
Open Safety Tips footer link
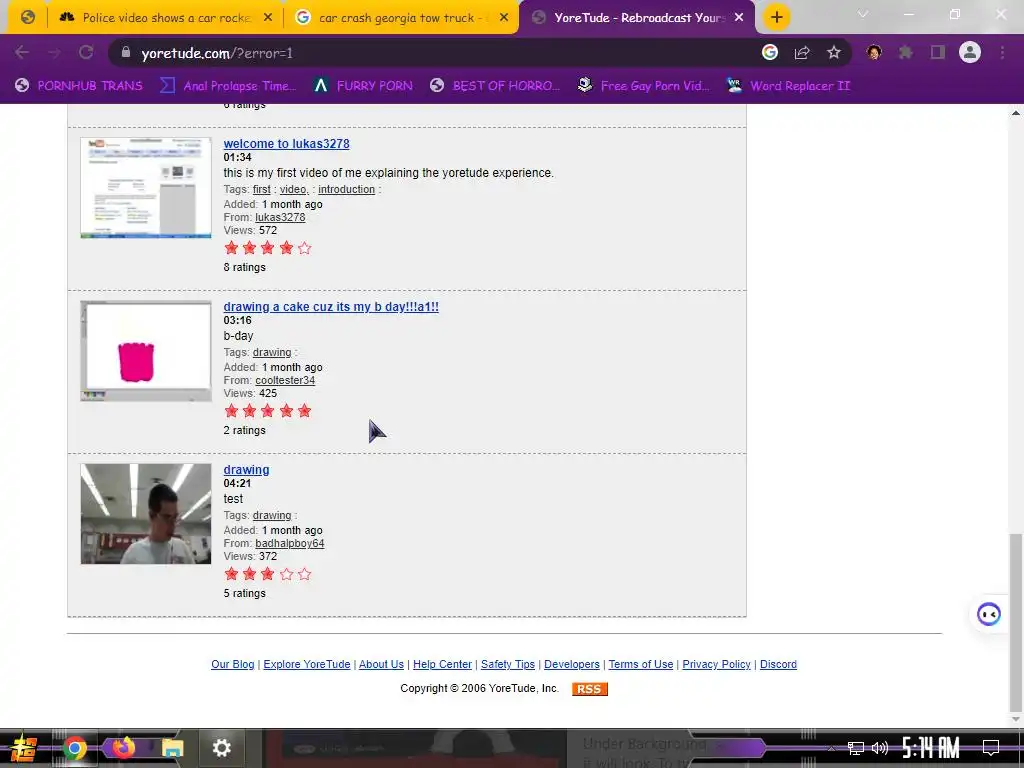click(x=507, y=664)
